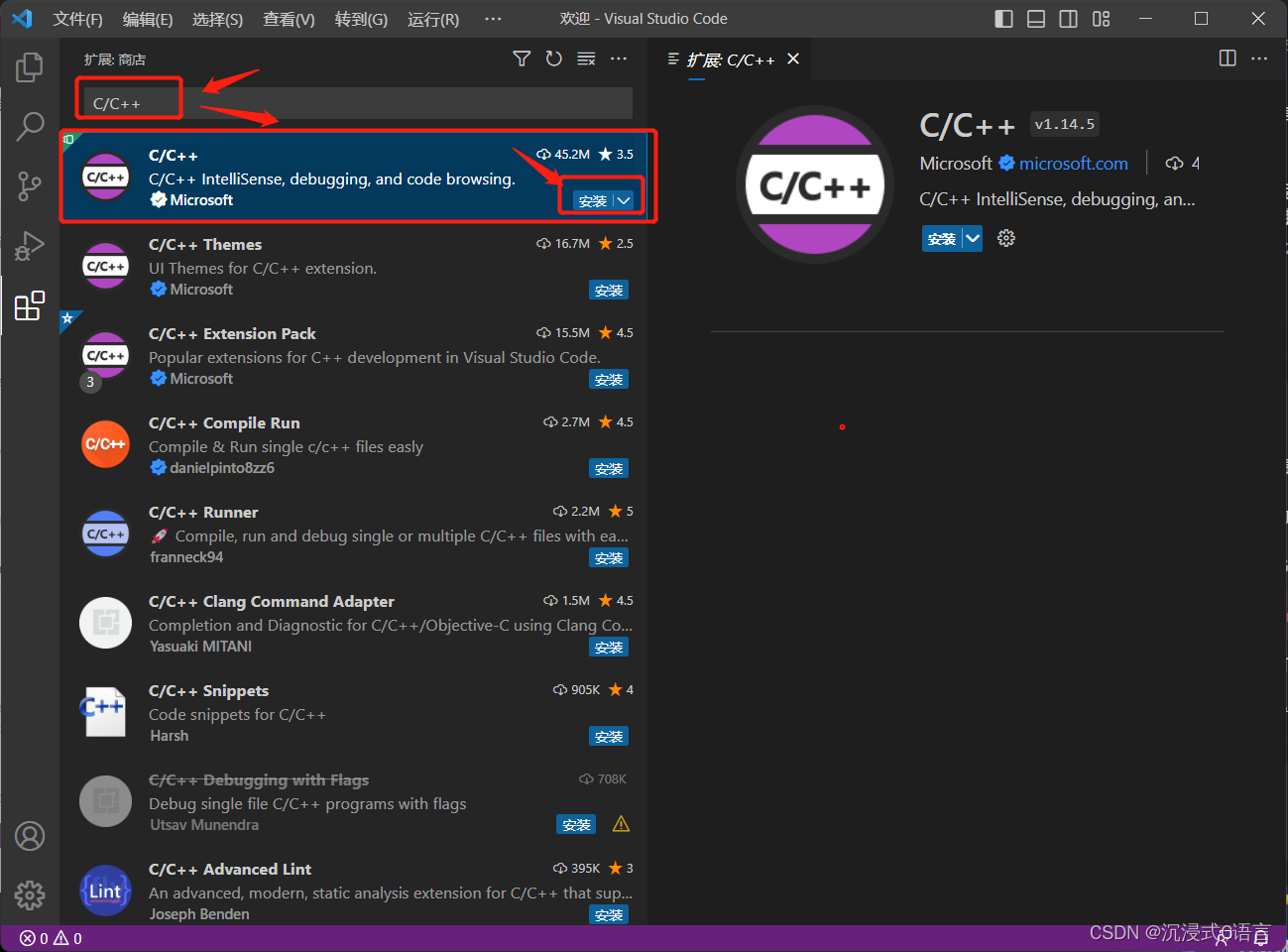The height and width of the screenshot is (952, 1288).
Task: Toggle the bottom panel layout button
Action: 1036,19
